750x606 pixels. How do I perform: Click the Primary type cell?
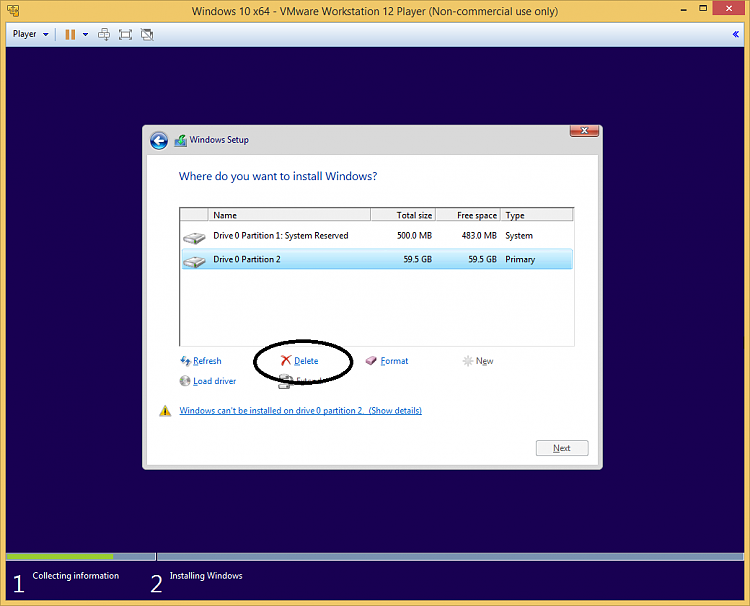520,260
